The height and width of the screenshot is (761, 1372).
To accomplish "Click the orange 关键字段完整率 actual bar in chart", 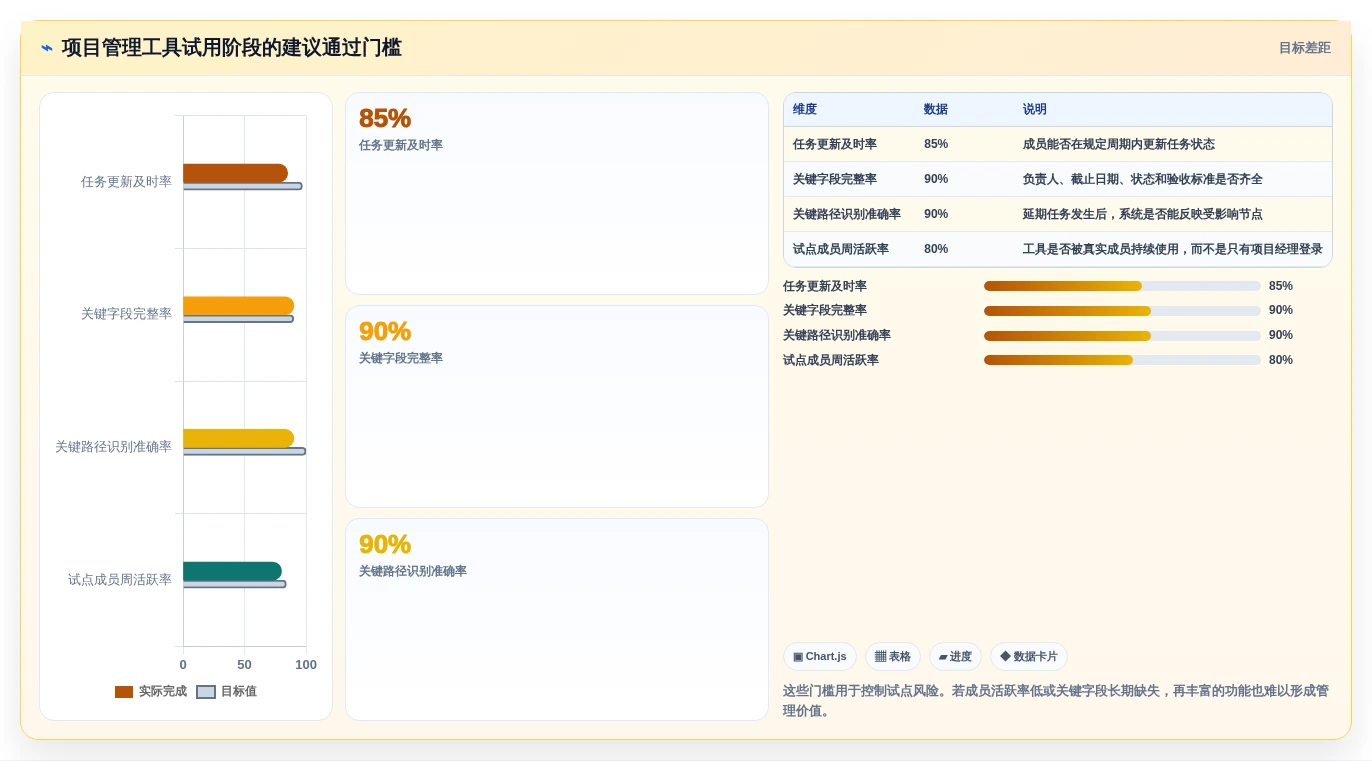I will (238, 306).
